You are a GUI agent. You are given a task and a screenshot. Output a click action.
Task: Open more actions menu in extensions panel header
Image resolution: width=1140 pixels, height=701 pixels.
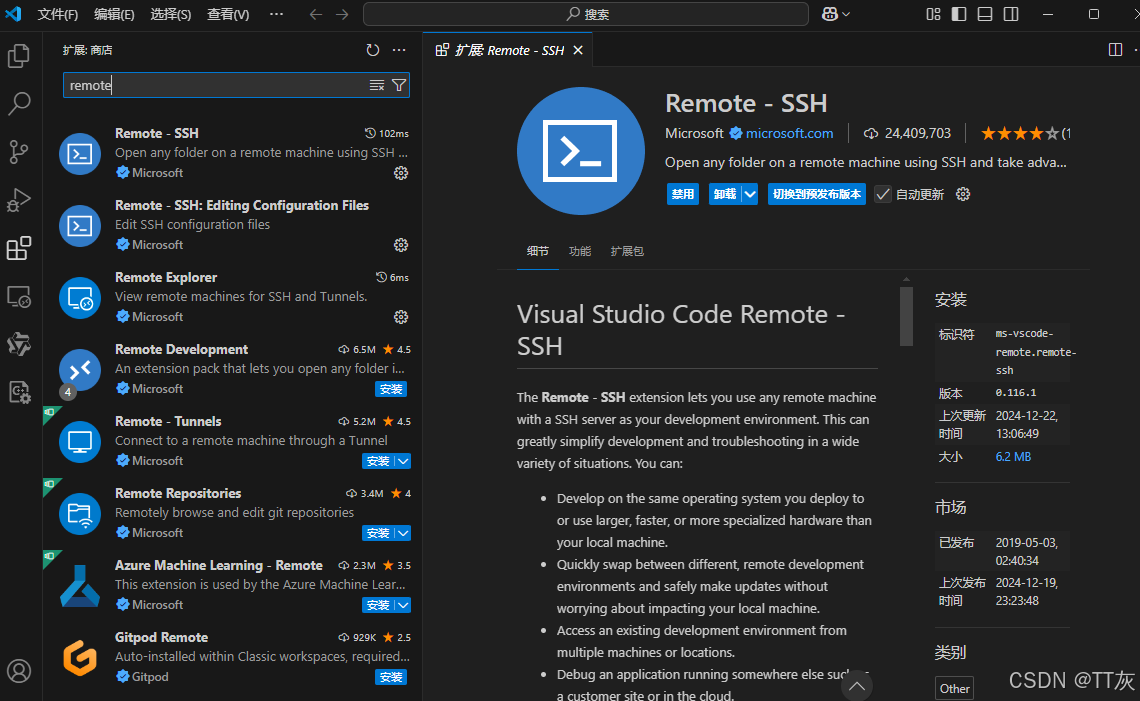(399, 50)
